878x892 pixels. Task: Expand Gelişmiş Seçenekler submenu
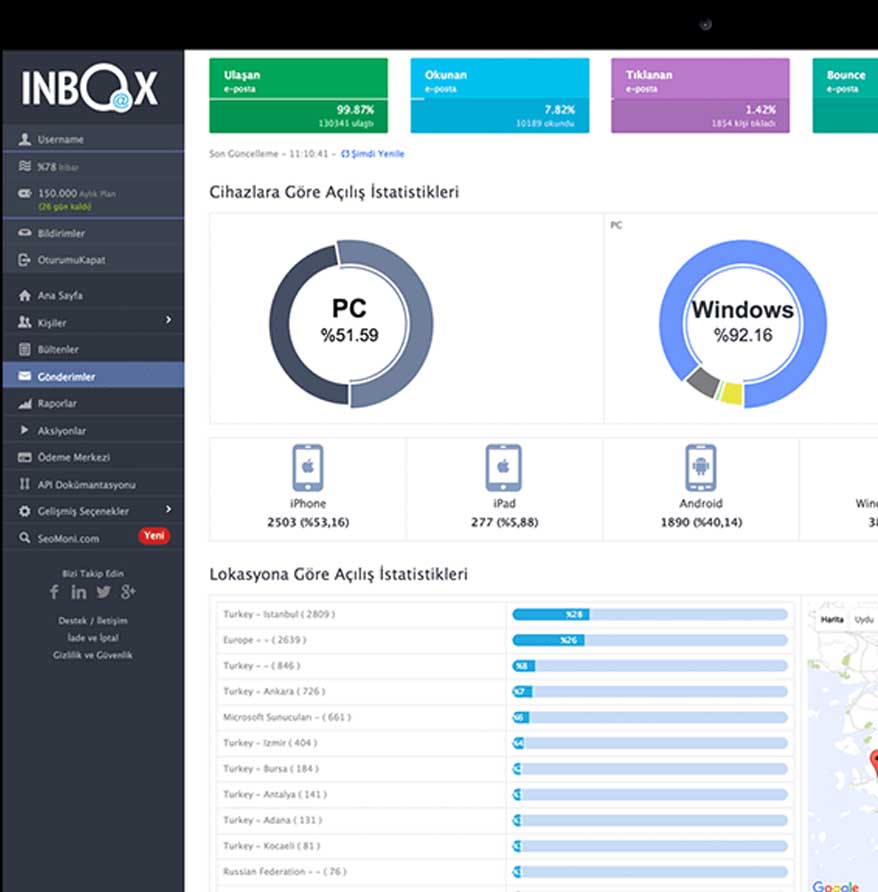[168, 510]
